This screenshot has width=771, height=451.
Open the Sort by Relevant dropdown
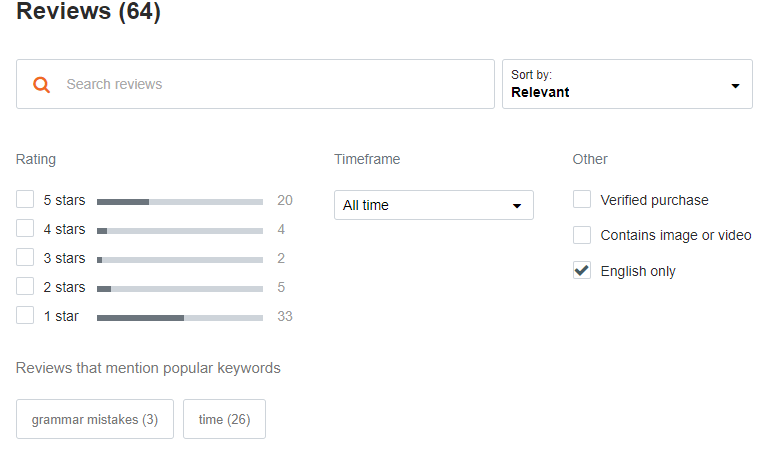[x=627, y=84]
